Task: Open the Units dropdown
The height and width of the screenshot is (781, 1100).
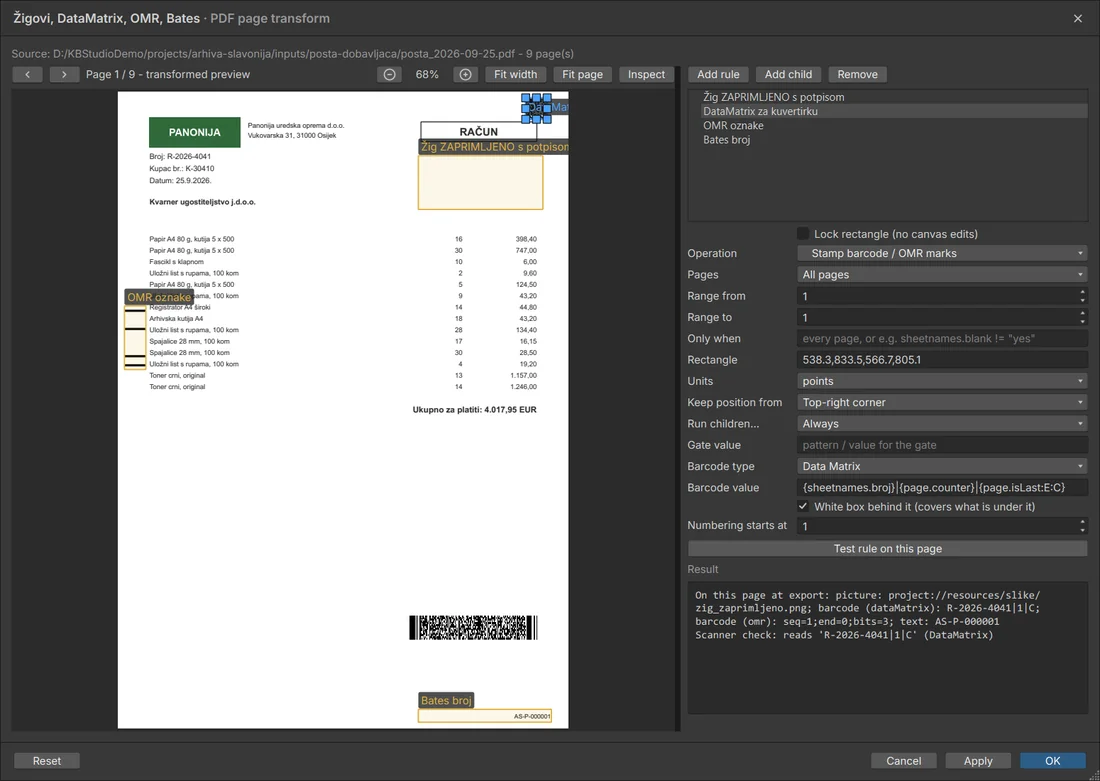Action: (942, 381)
